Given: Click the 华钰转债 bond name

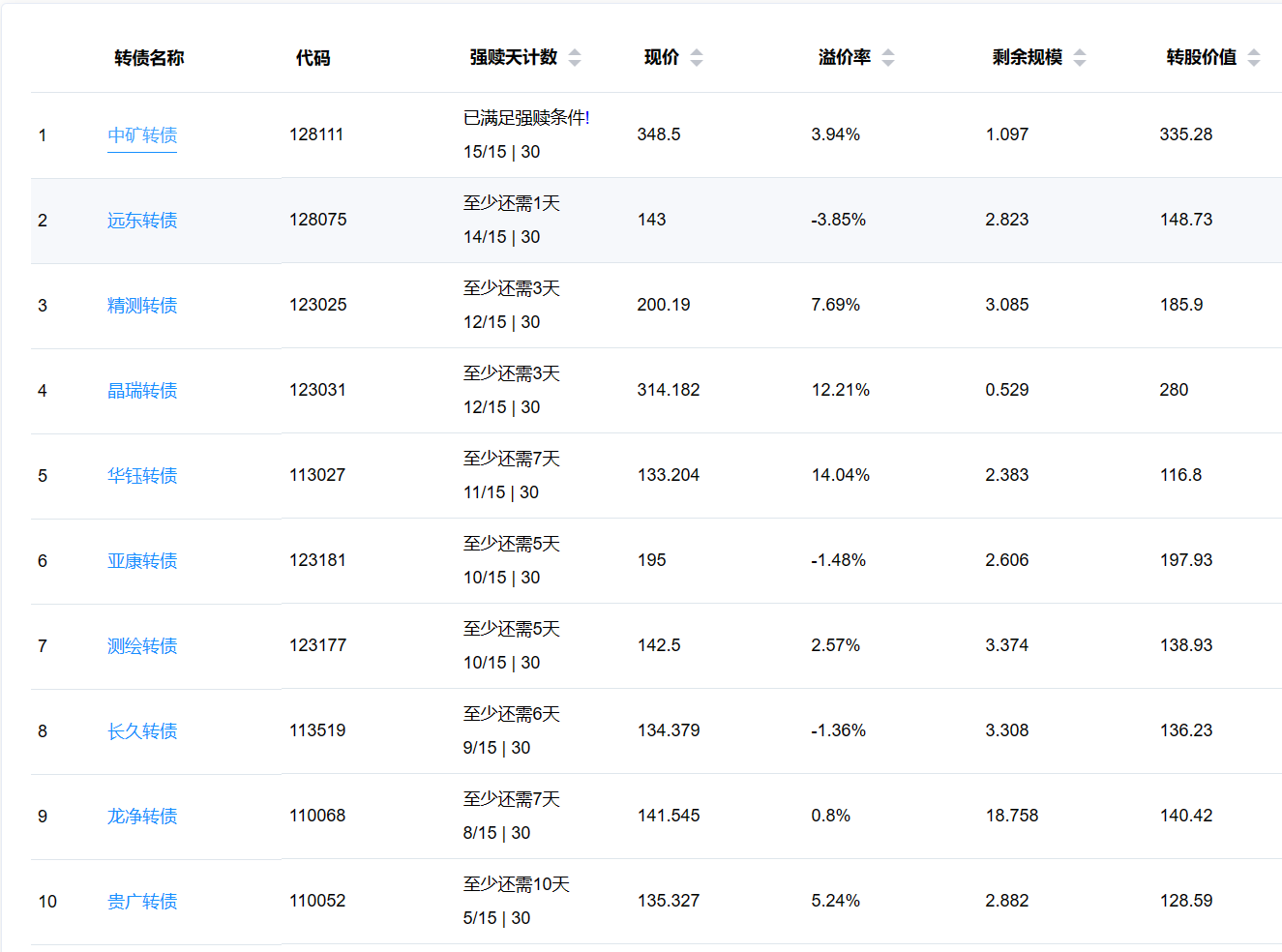Looking at the screenshot, I should (x=142, y=476).
